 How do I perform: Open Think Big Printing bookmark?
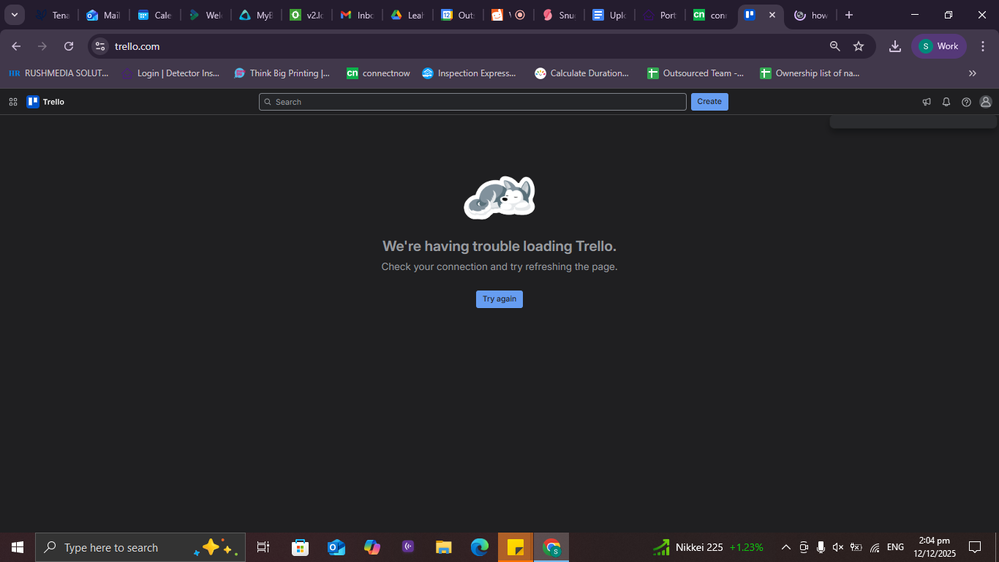[x=282, y=73]
